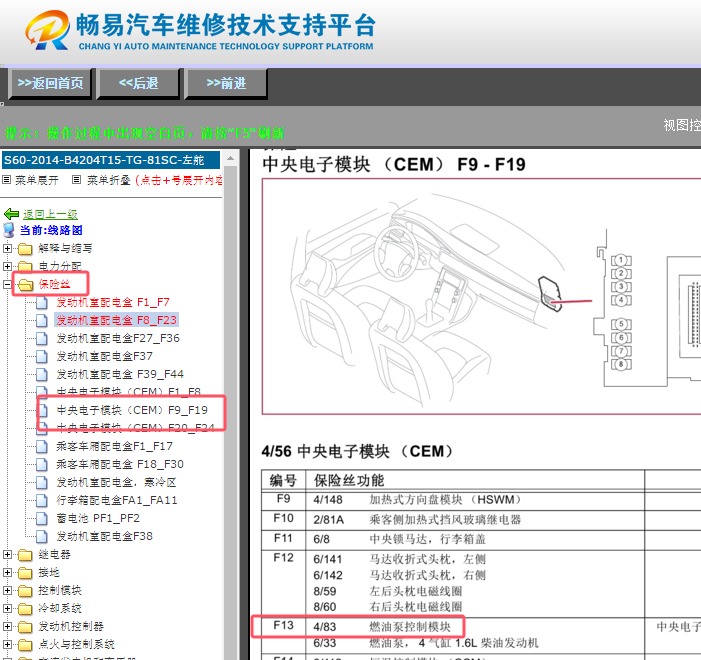Click the 保险丝功能 column header
Screen dimensions: 701x660
click(349, 481)
